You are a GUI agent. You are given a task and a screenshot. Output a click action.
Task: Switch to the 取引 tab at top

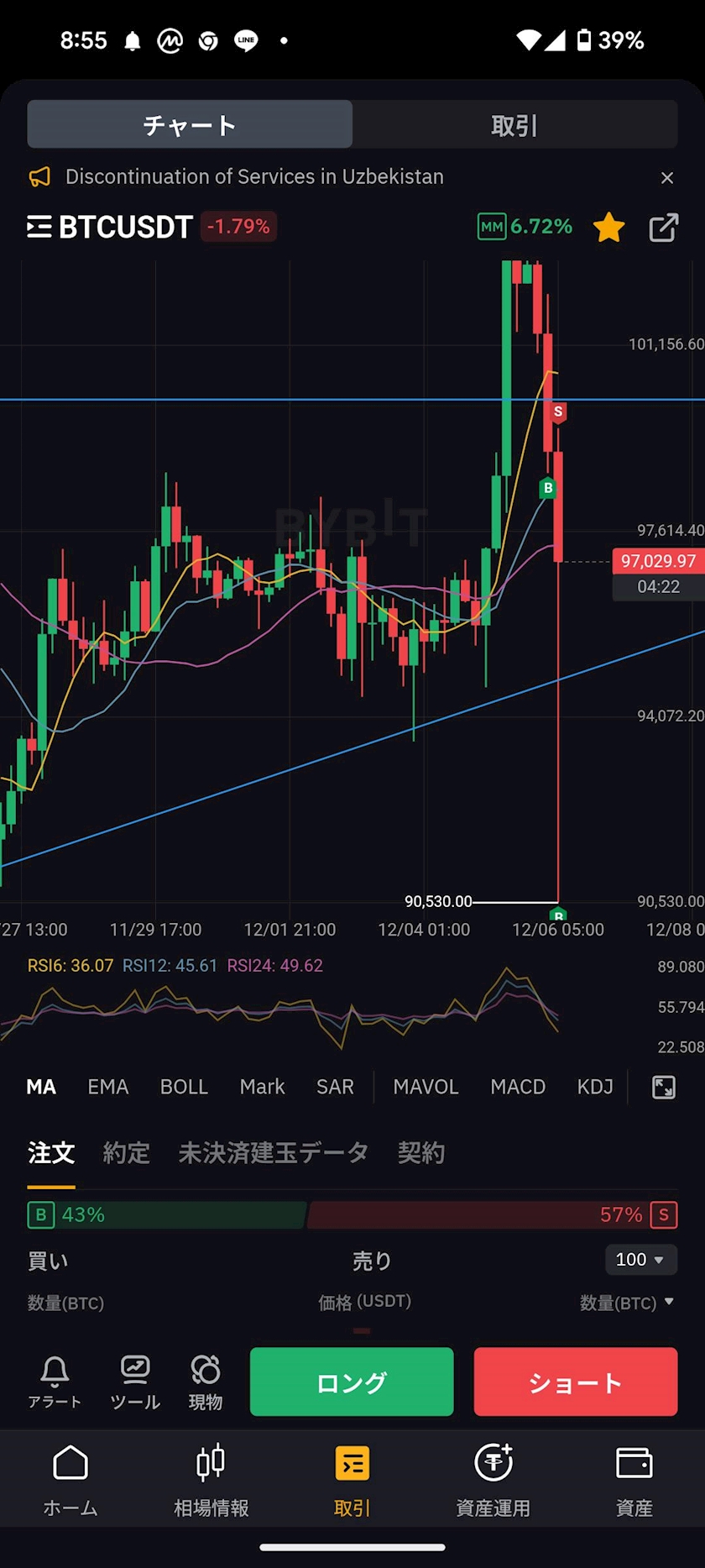(514, 125)
